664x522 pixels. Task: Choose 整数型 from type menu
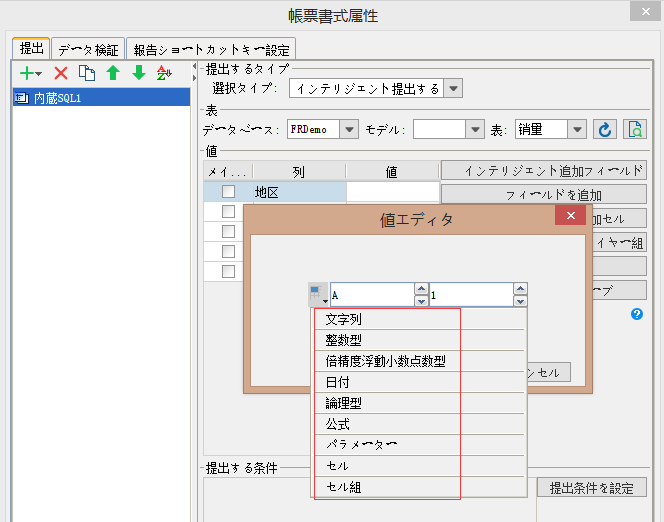(419, 340)
